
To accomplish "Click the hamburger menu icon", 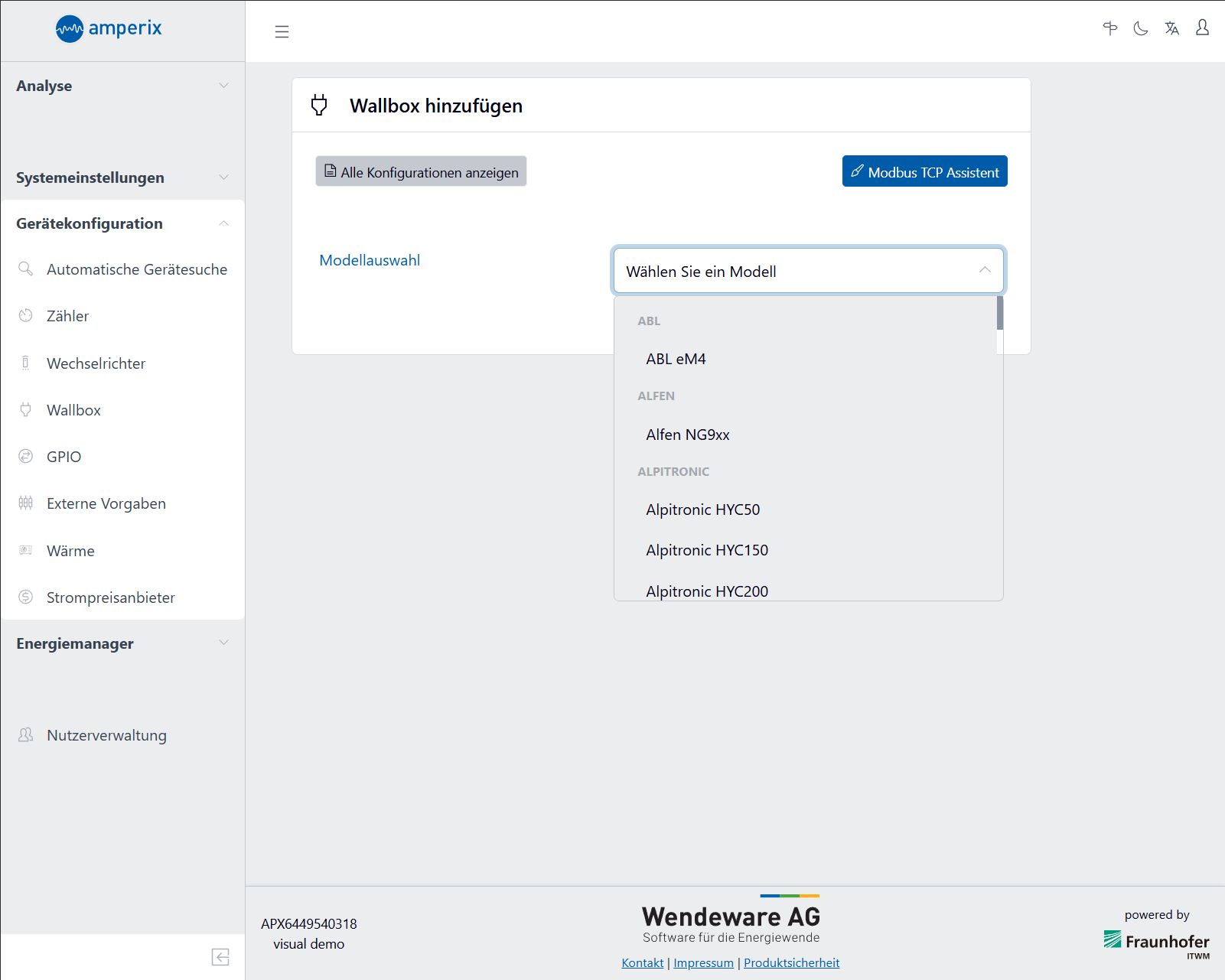I will (282, 31).
